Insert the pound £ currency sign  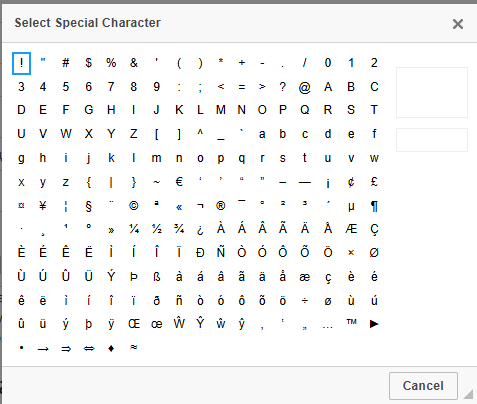click(x=374, y=182)
